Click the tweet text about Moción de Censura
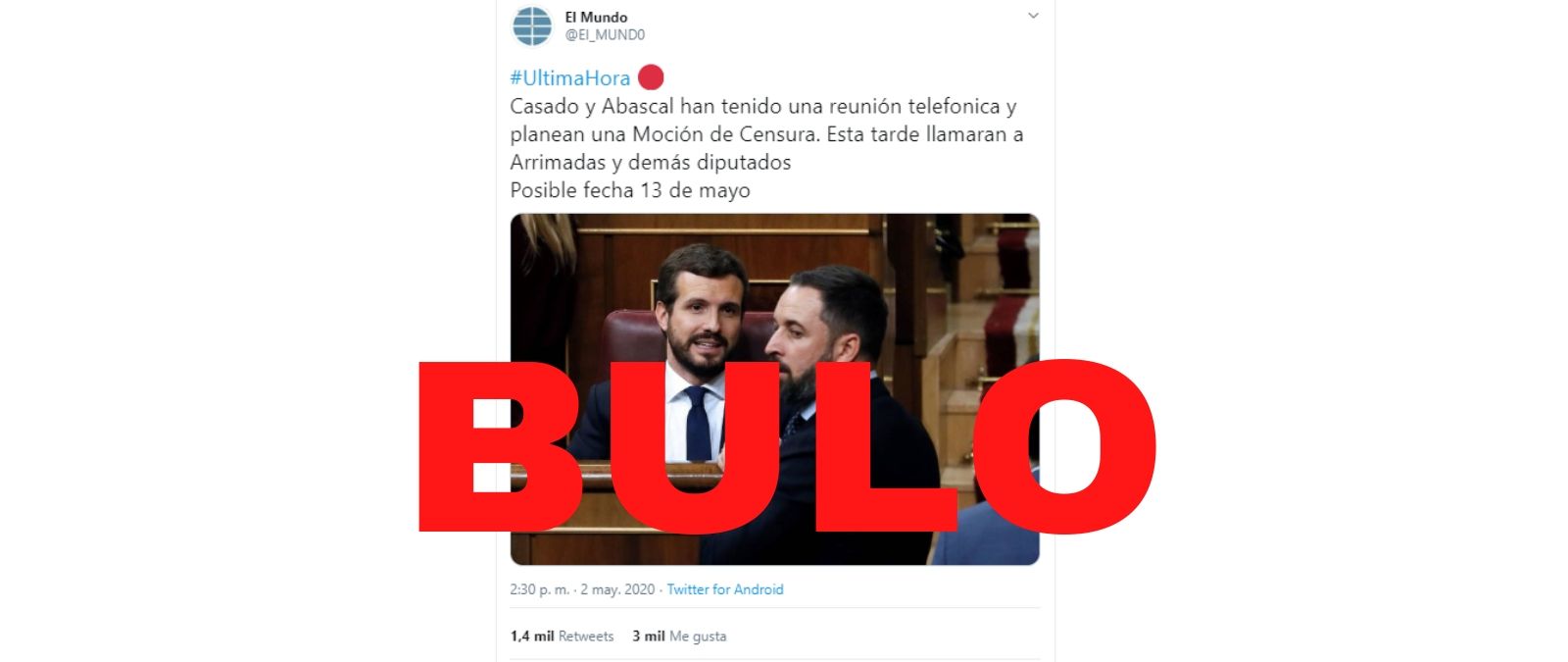Image resolution: width=1568 pixels, height=662 pixels. (766, 134)
